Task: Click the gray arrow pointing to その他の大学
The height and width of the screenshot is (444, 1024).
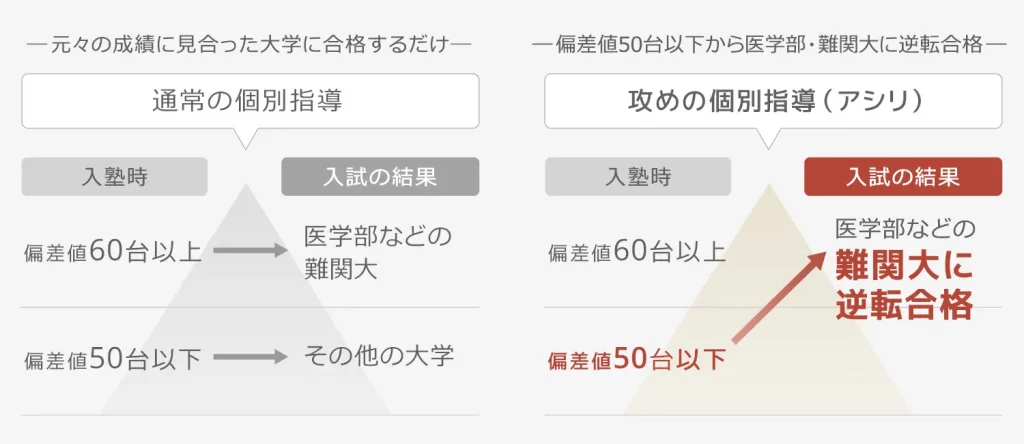Action: point(250,355)
